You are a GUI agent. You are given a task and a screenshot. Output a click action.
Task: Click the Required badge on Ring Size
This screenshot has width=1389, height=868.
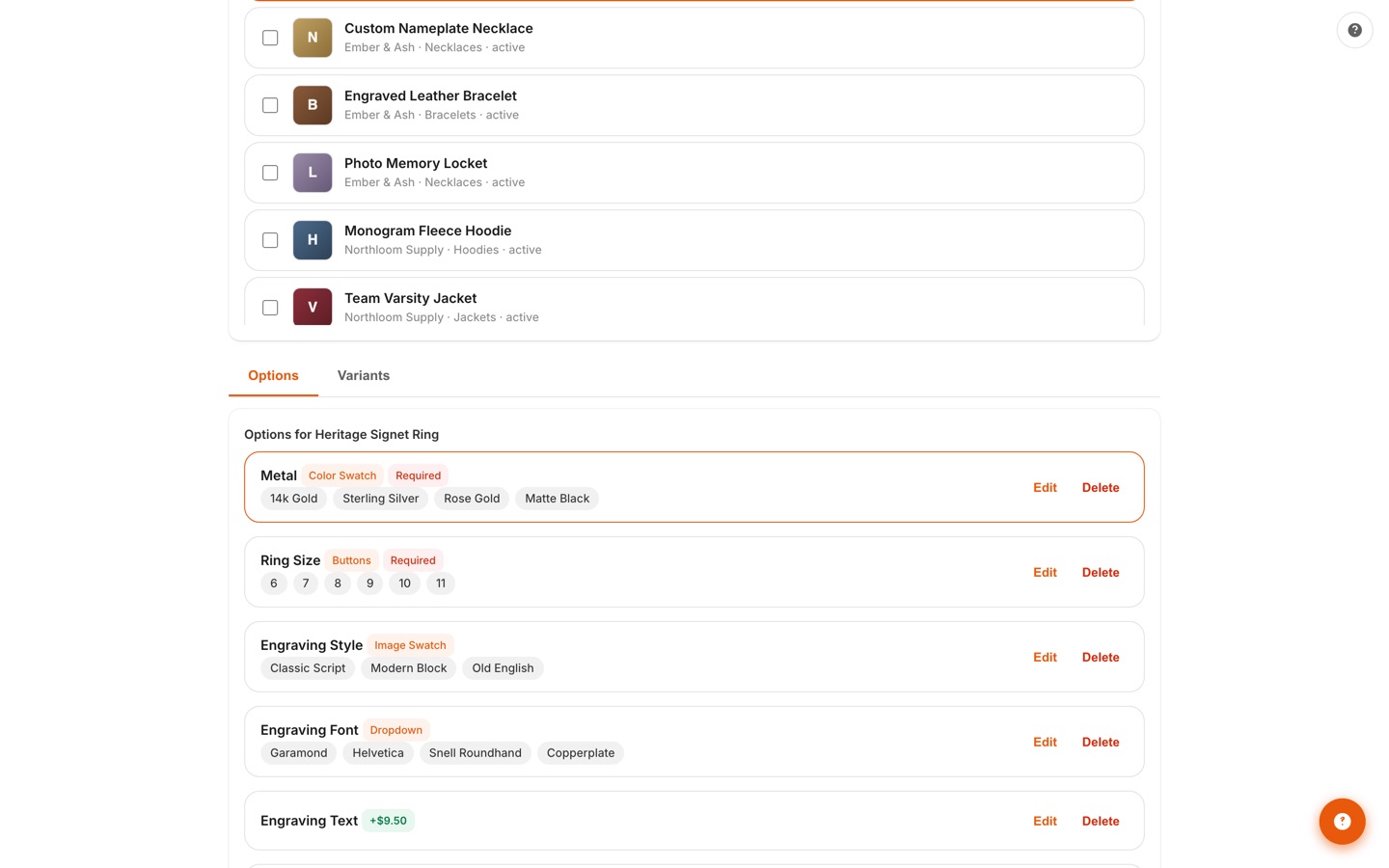click(413, 560)
